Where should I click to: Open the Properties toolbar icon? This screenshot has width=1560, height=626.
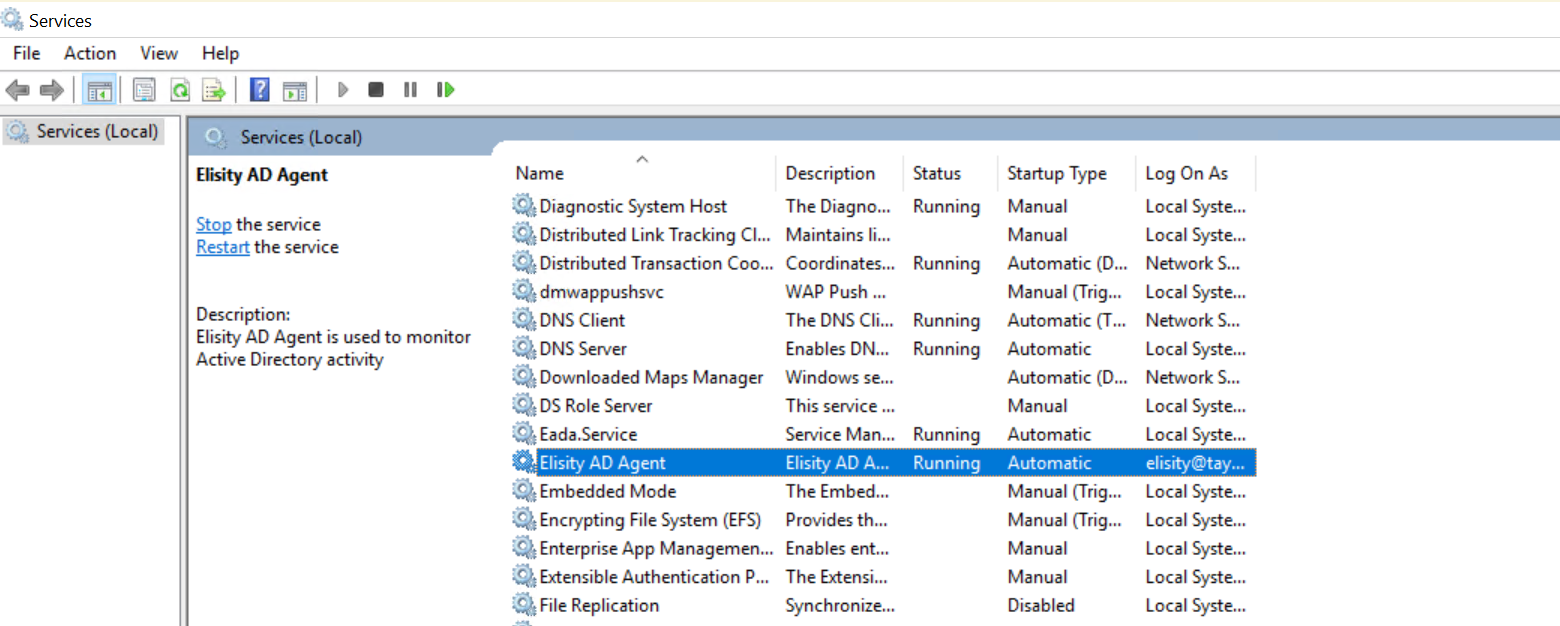click(144, 90)
